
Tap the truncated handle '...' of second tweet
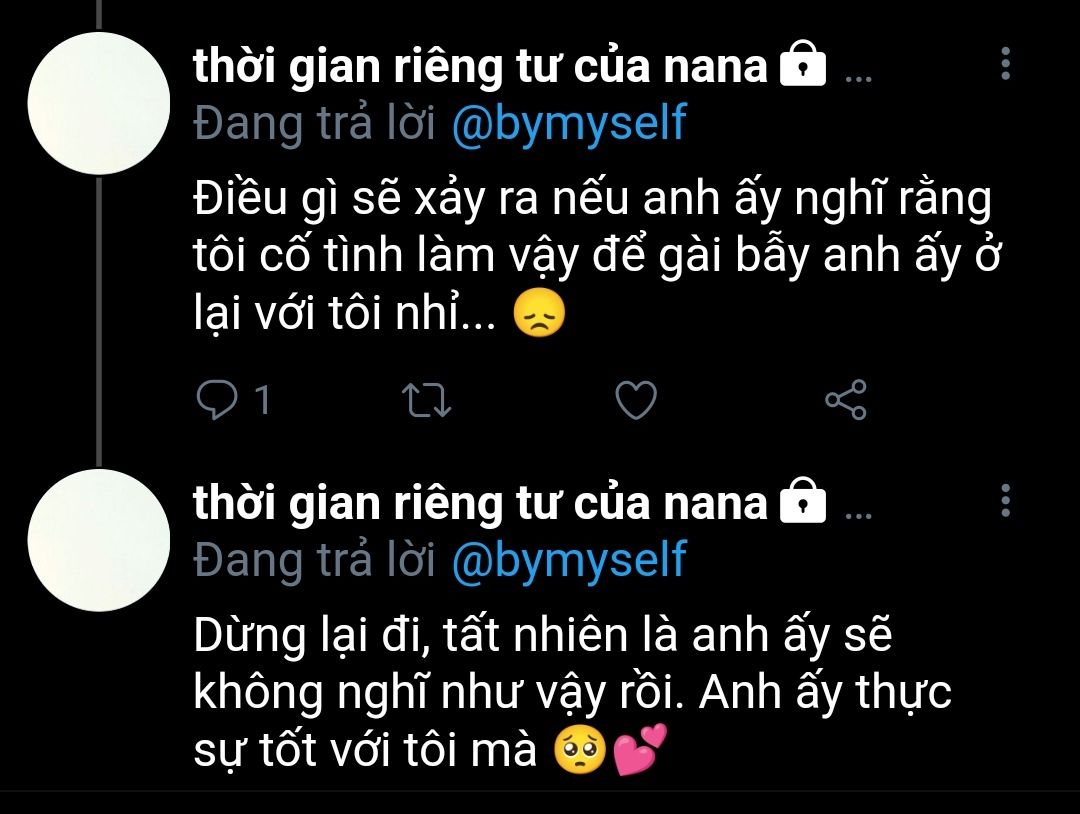click(858, 515)
